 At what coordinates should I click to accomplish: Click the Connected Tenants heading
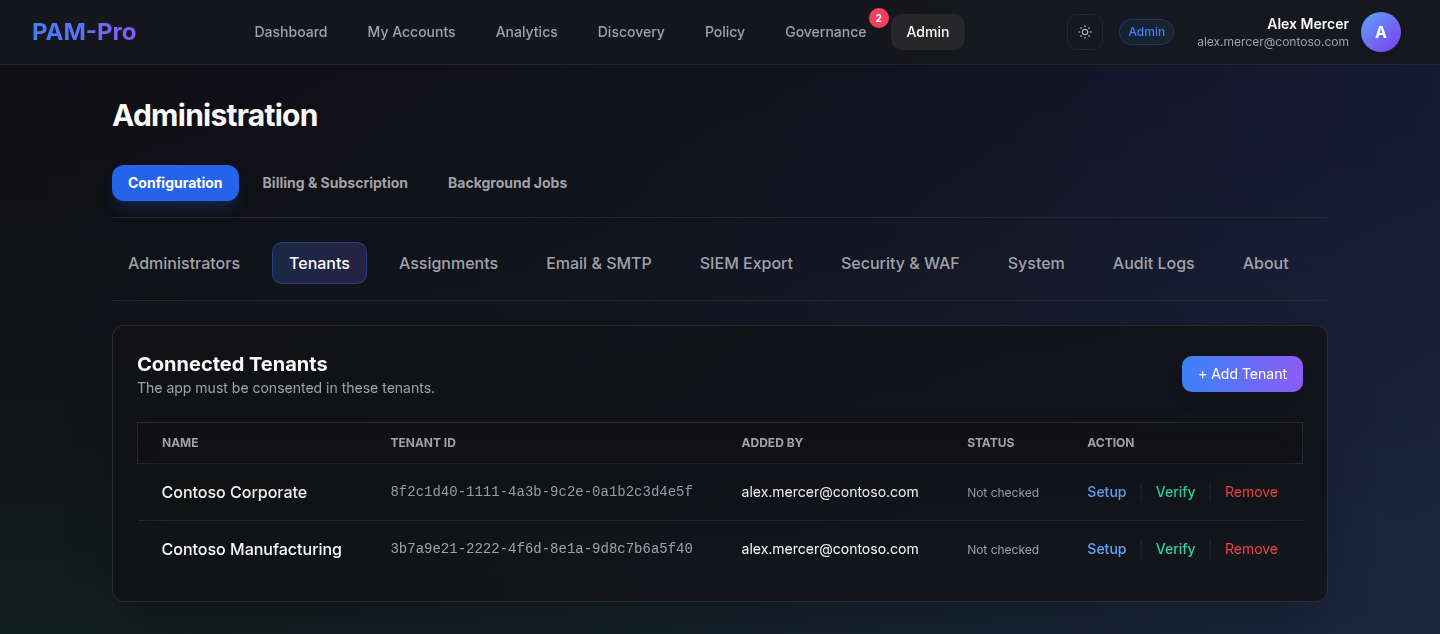[232, 364]
